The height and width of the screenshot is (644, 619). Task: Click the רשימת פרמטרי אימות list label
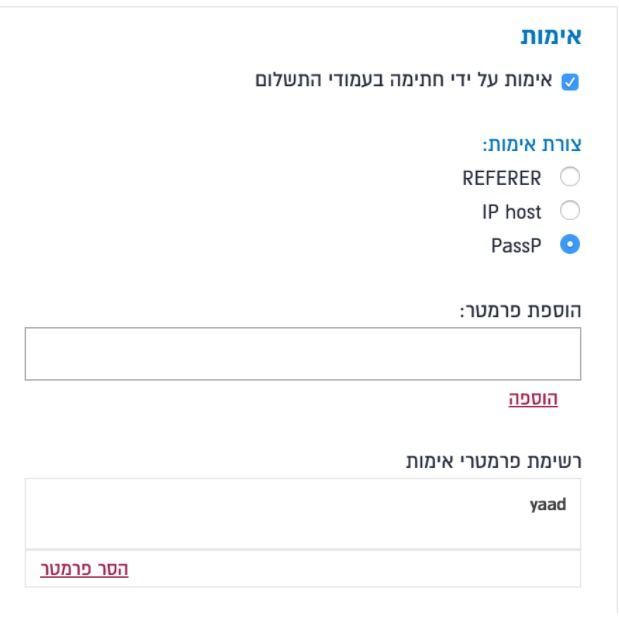[x=486, y=461]
